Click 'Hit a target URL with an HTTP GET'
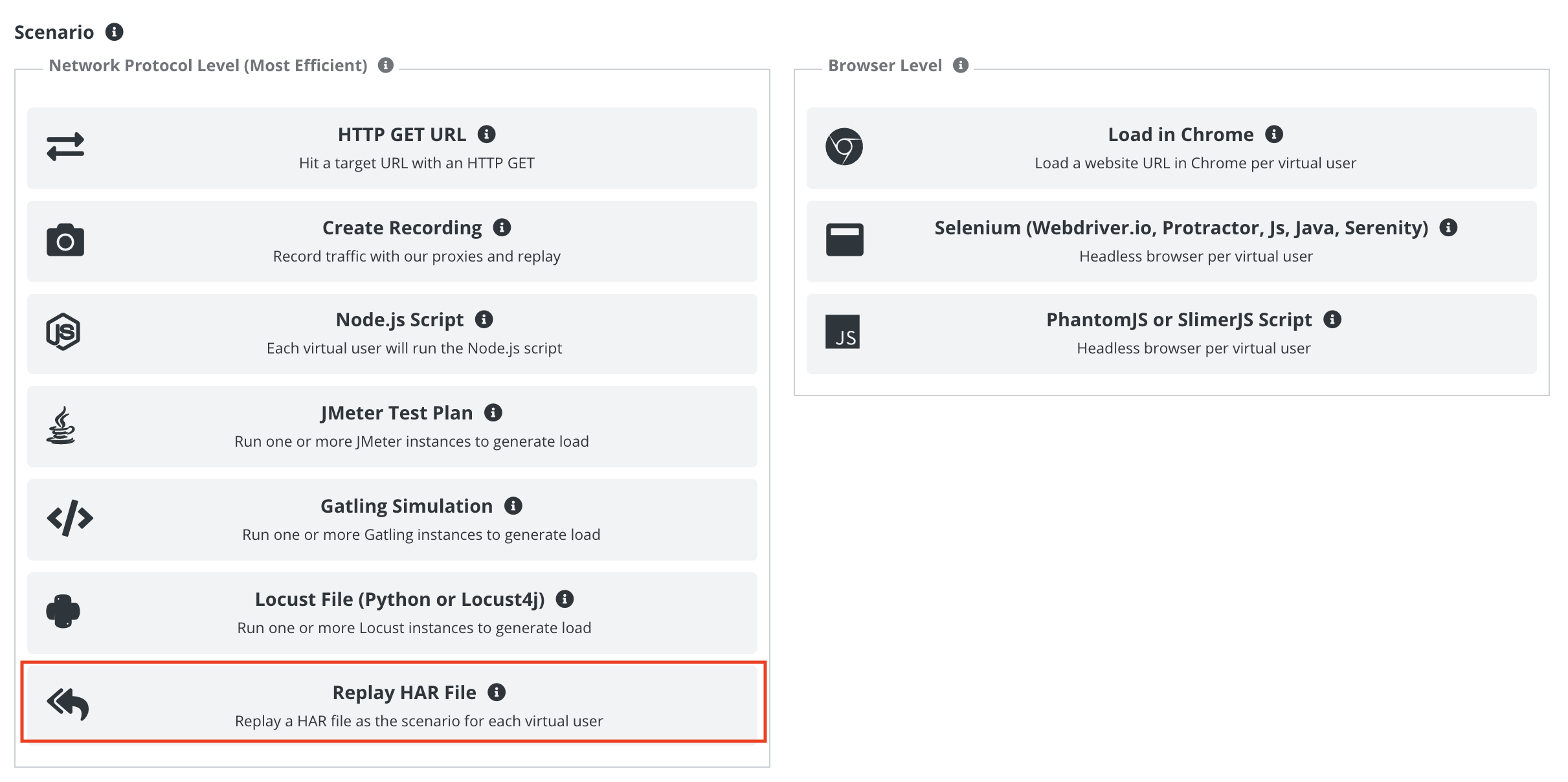Screen dimensions: 1568x782 (417, 163)
